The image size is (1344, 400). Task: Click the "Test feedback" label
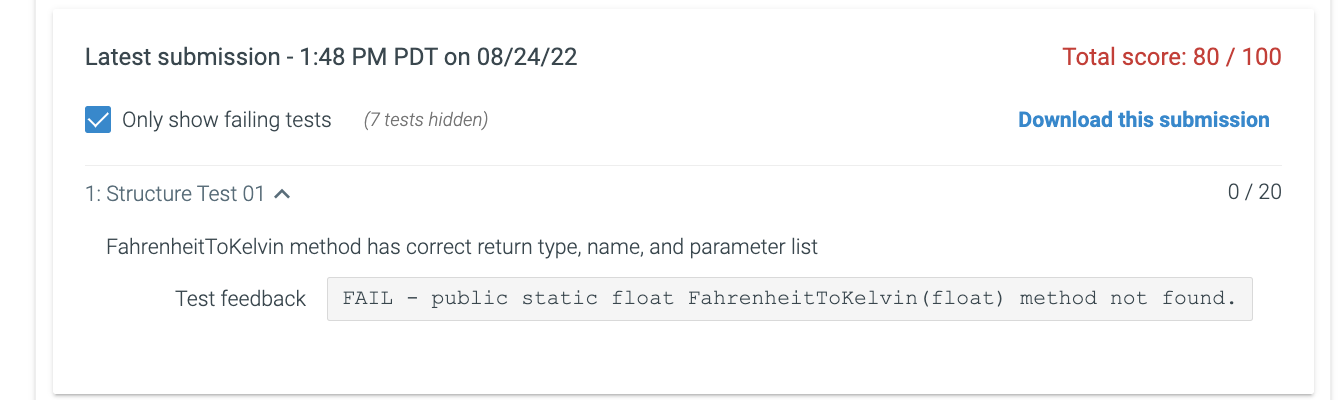(x=240, y=299)
